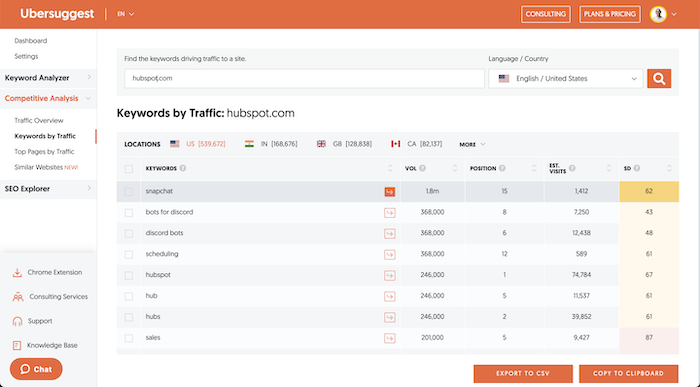Open the account menu chevron beside avatar
Viewport: 700px width, 387px height.
coord(674,14)
